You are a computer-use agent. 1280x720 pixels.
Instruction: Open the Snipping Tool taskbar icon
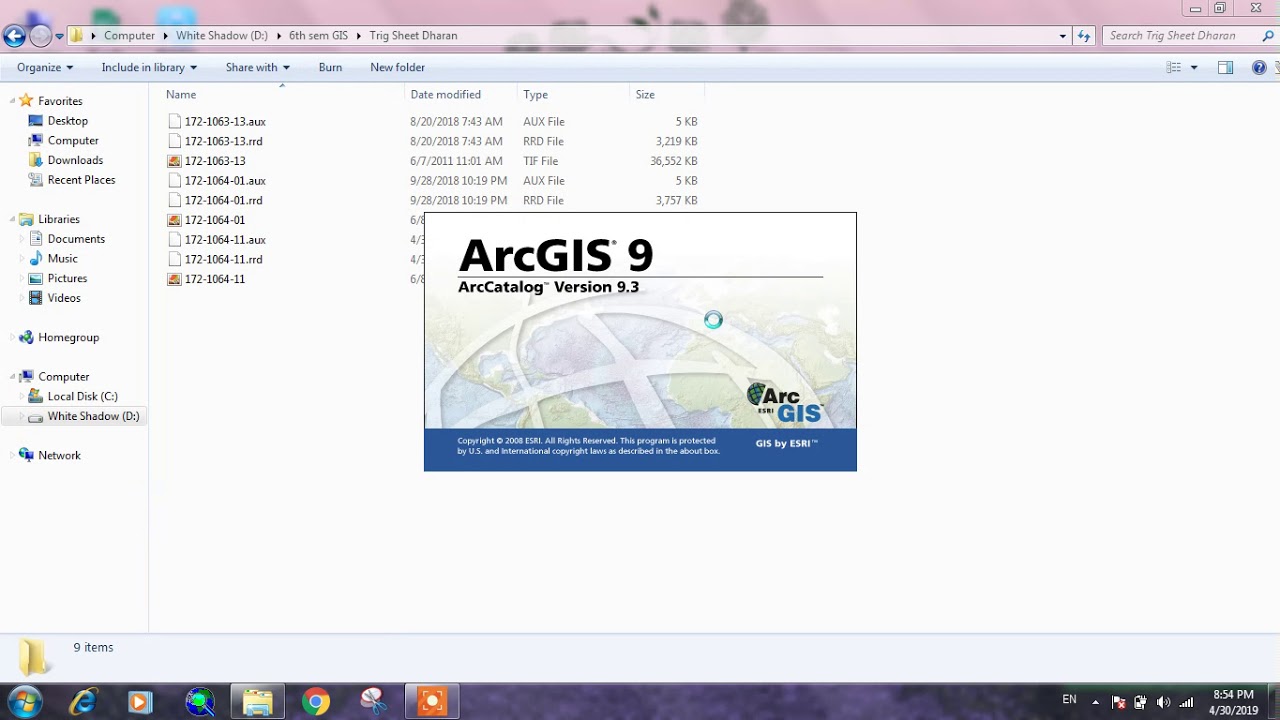click(374, 702)
